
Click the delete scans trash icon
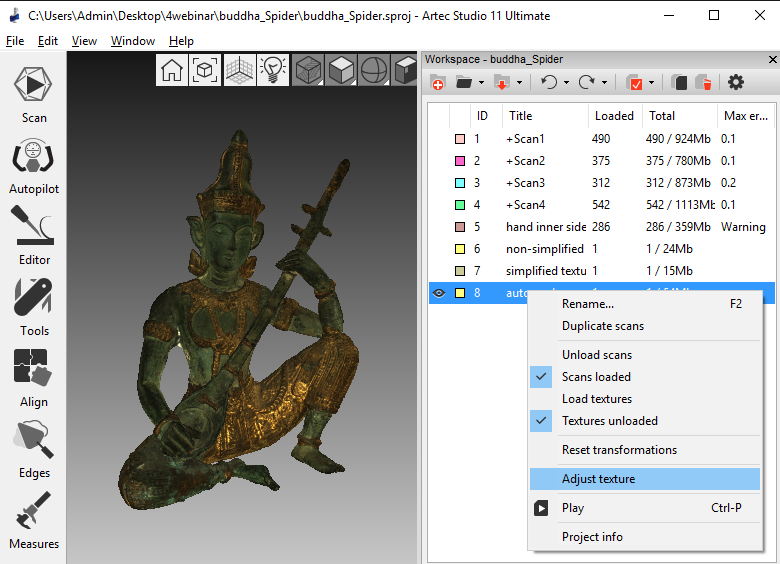click(x=704, y=83)
